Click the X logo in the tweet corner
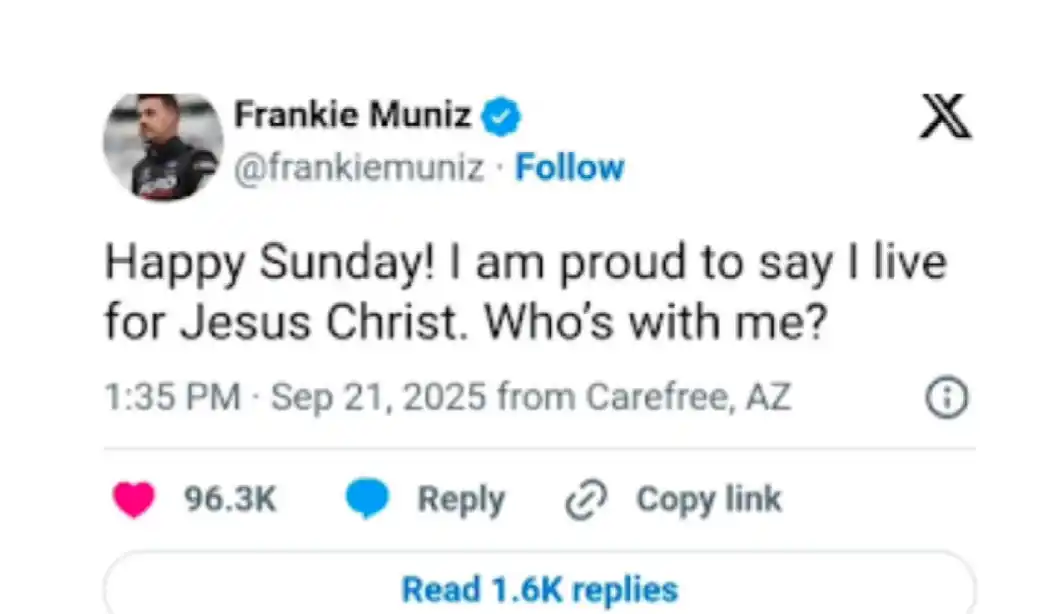 945,119
